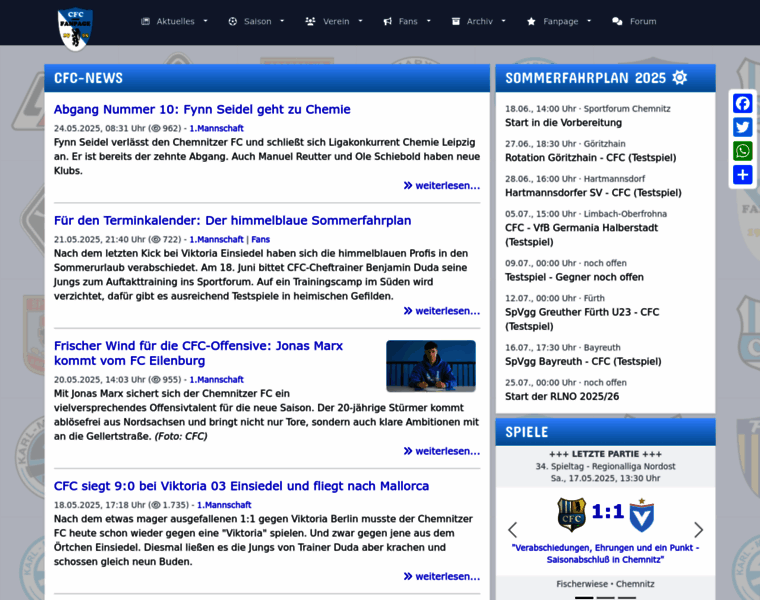This screenshot has height=600, width=760.
Task: Share page via WhatsApp
Action: 743,151
